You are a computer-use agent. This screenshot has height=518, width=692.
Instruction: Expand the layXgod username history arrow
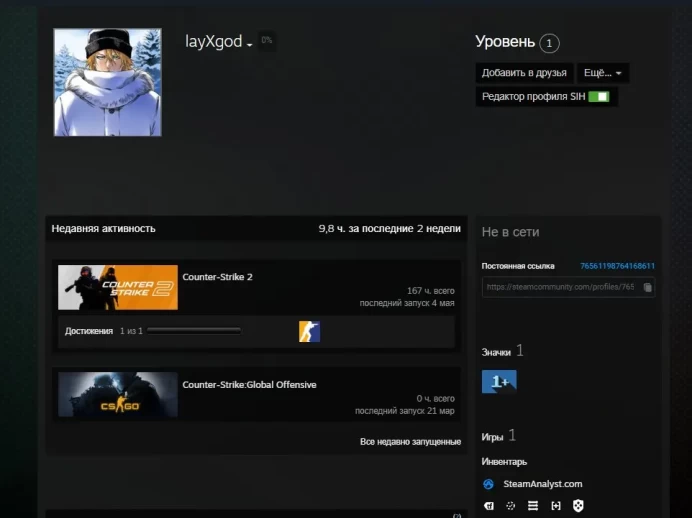[249, 45]
